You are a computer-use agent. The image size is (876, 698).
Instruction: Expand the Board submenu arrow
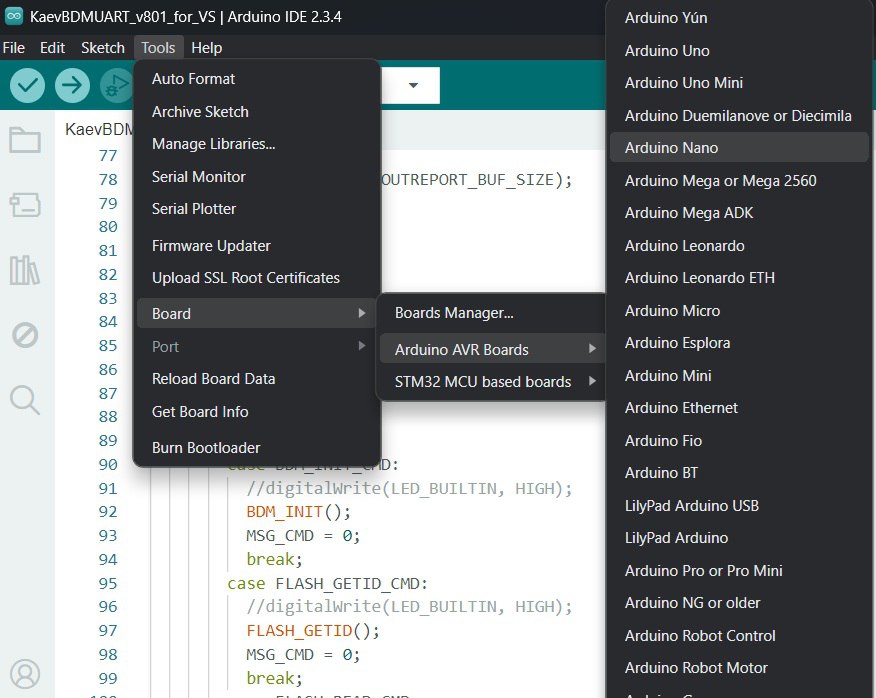362,313
